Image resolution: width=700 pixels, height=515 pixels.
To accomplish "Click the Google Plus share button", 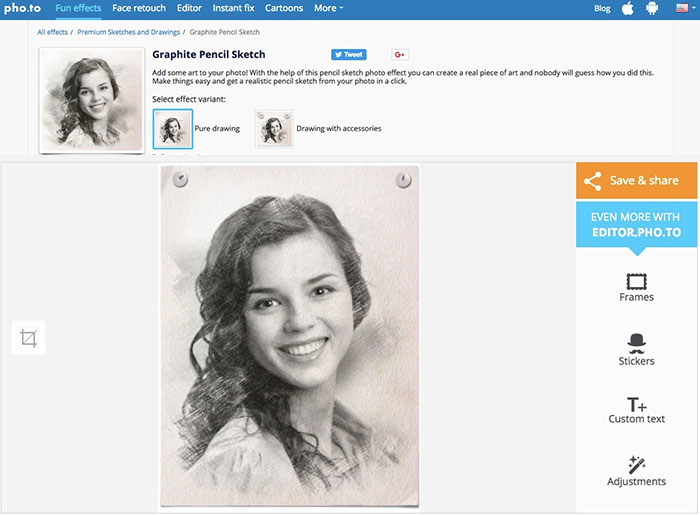I will click(400, 54).
